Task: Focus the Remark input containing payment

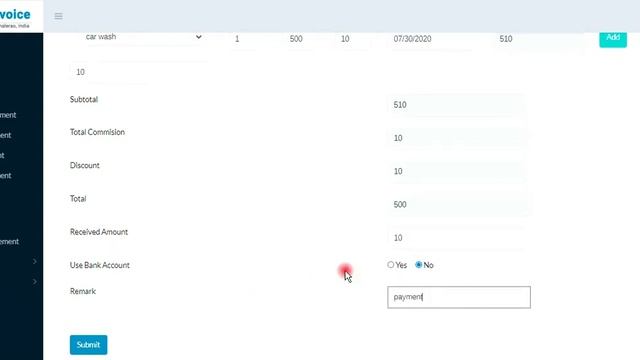Action: [x=459, y=297]
